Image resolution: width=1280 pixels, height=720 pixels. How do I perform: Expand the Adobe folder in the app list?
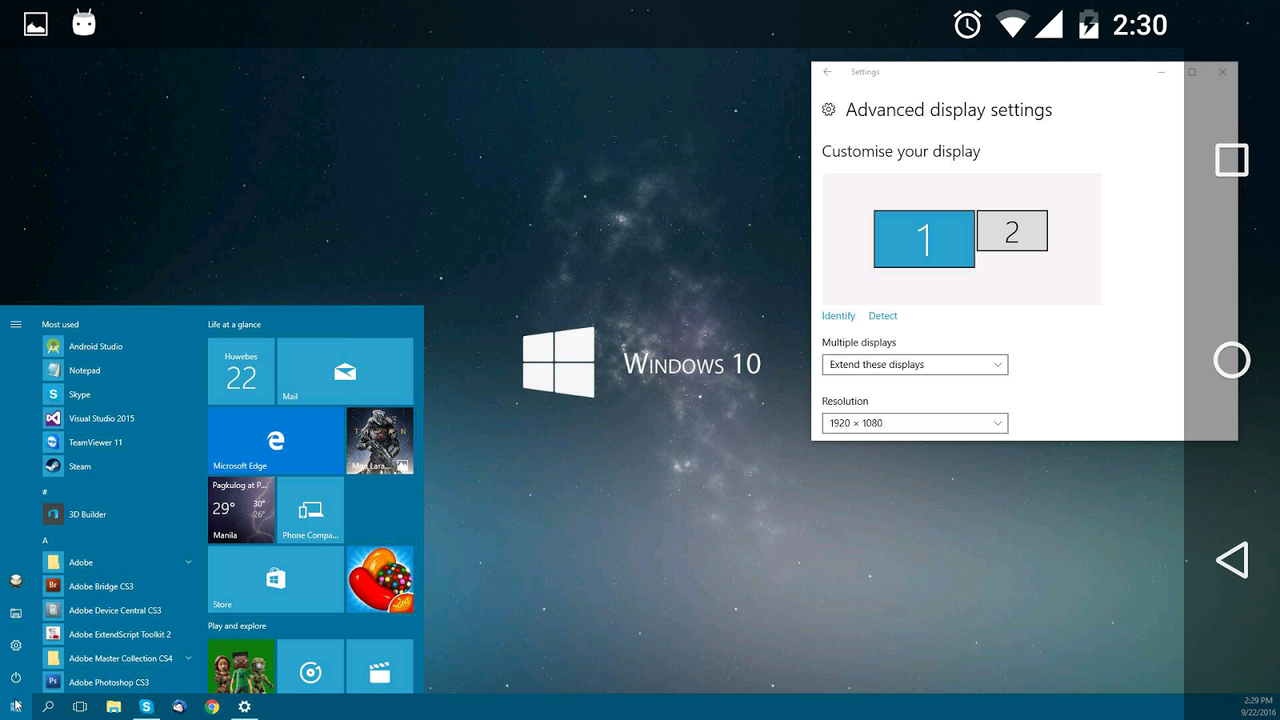[188, 562]
